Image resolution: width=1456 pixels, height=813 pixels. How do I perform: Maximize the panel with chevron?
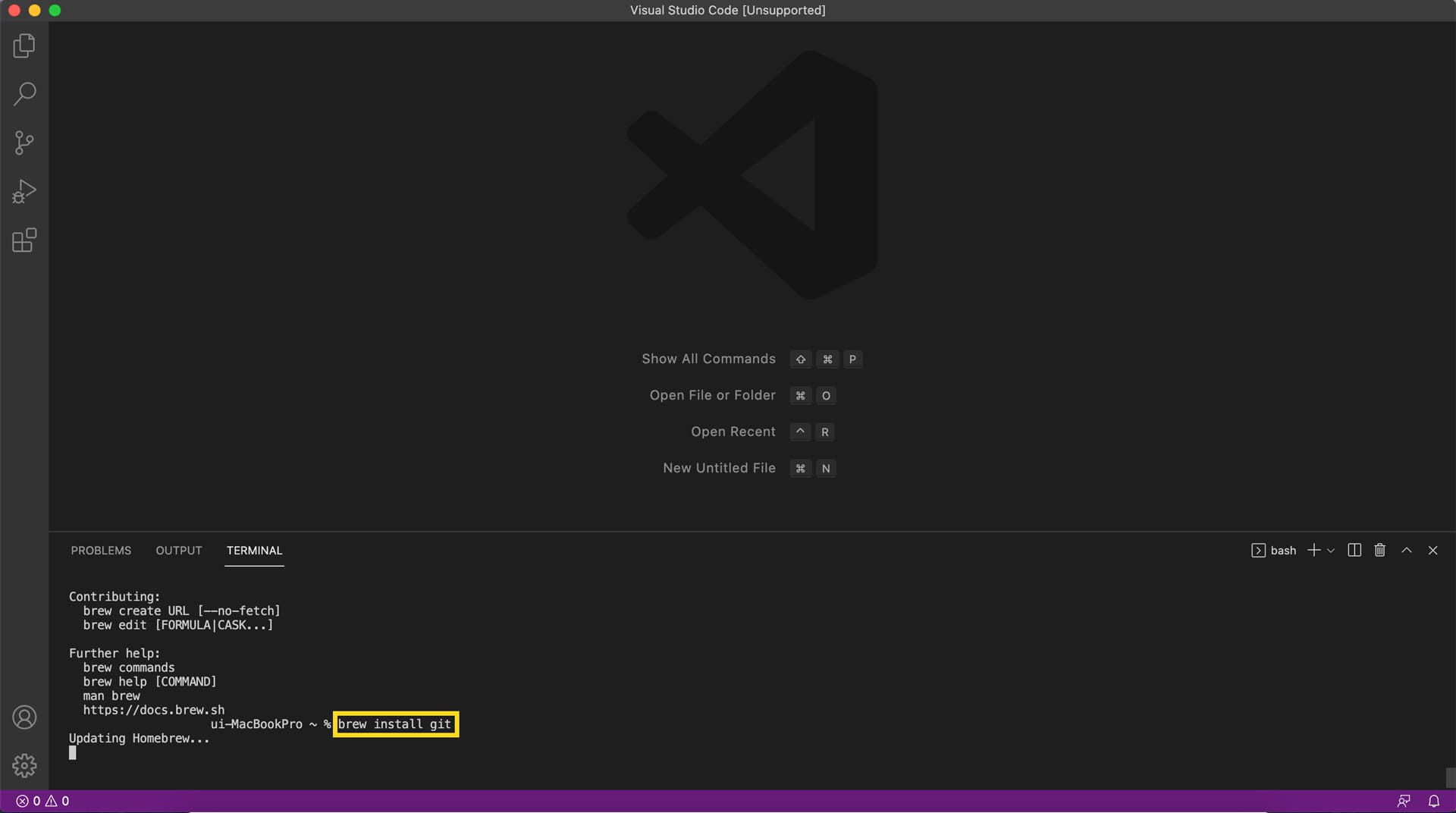1406,550
